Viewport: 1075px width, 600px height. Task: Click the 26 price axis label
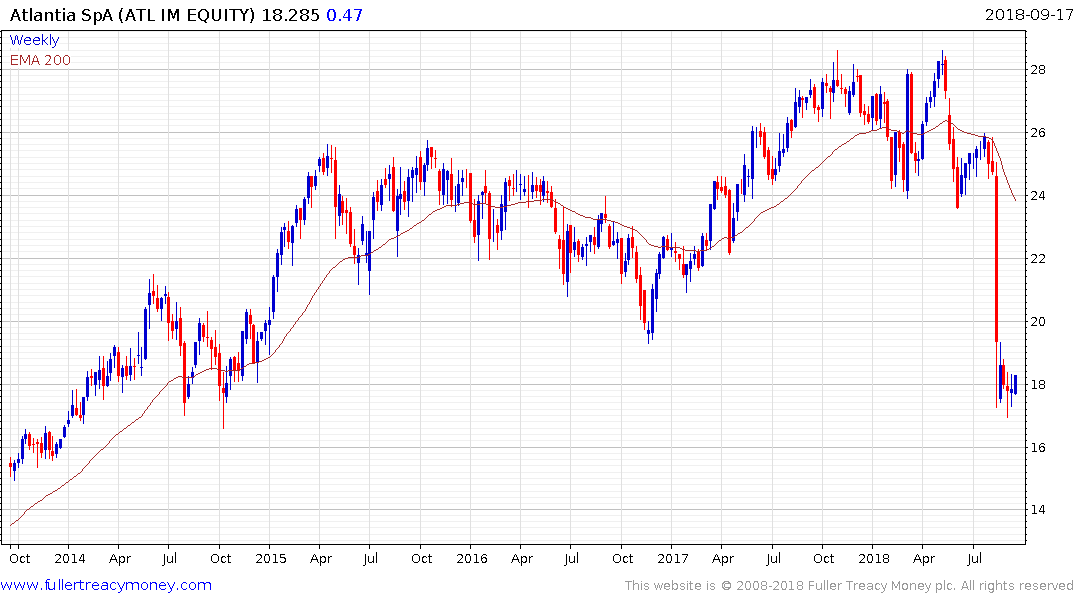click(x=1038, y=133)
